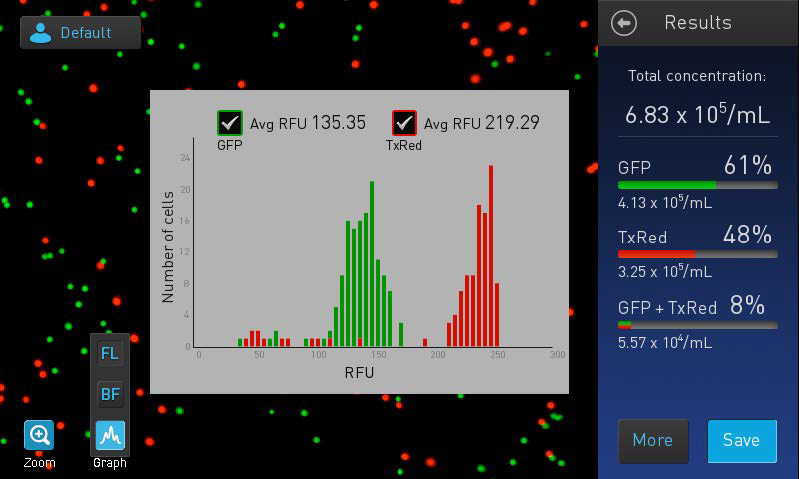Click the TxRed concentration 3.25 x 10⁵/mL
Viewport: 799px width, 479px height.
click(x=665, y=271)
